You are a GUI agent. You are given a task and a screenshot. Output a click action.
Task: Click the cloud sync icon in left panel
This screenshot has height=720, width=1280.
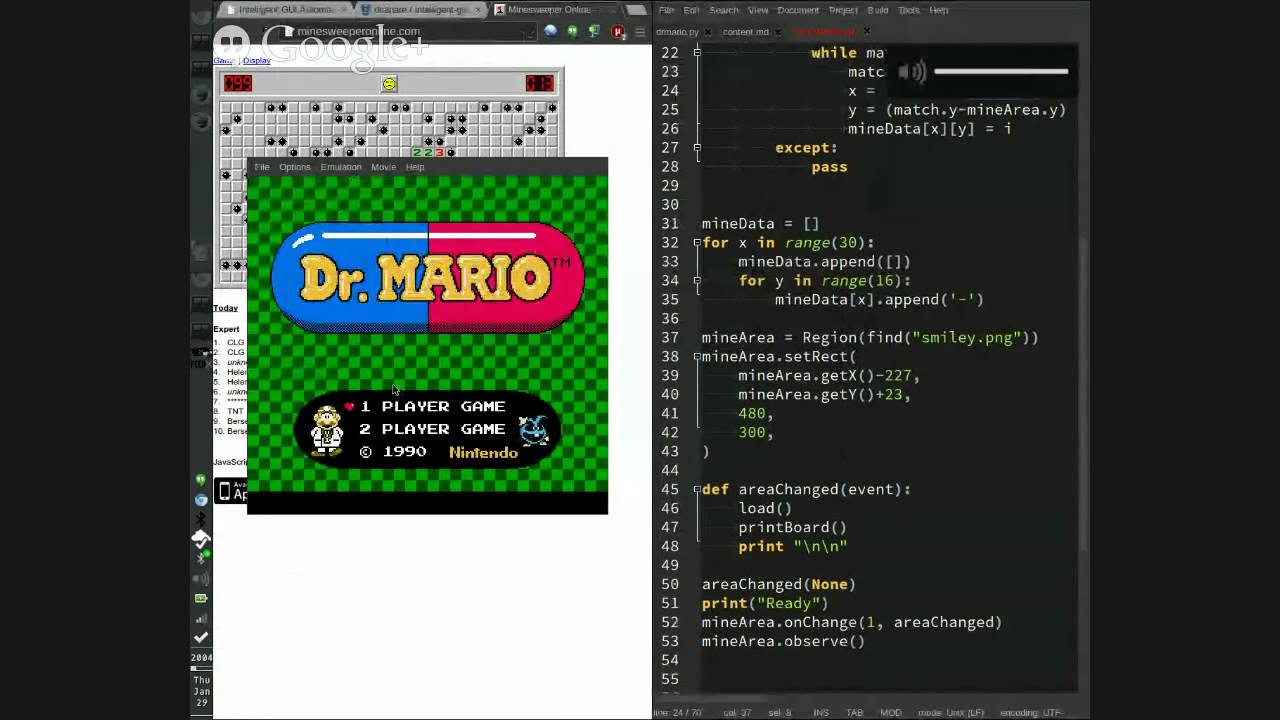tap(201, 539)
